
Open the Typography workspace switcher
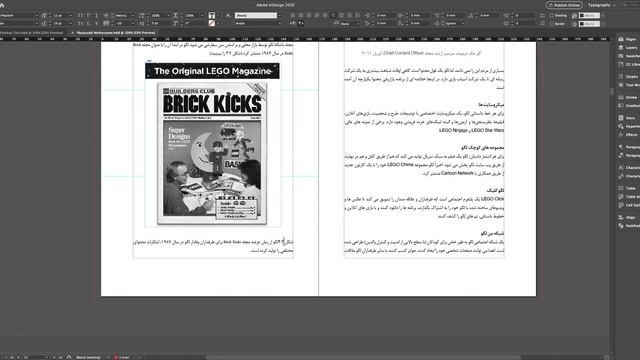[x=602, y=5]
